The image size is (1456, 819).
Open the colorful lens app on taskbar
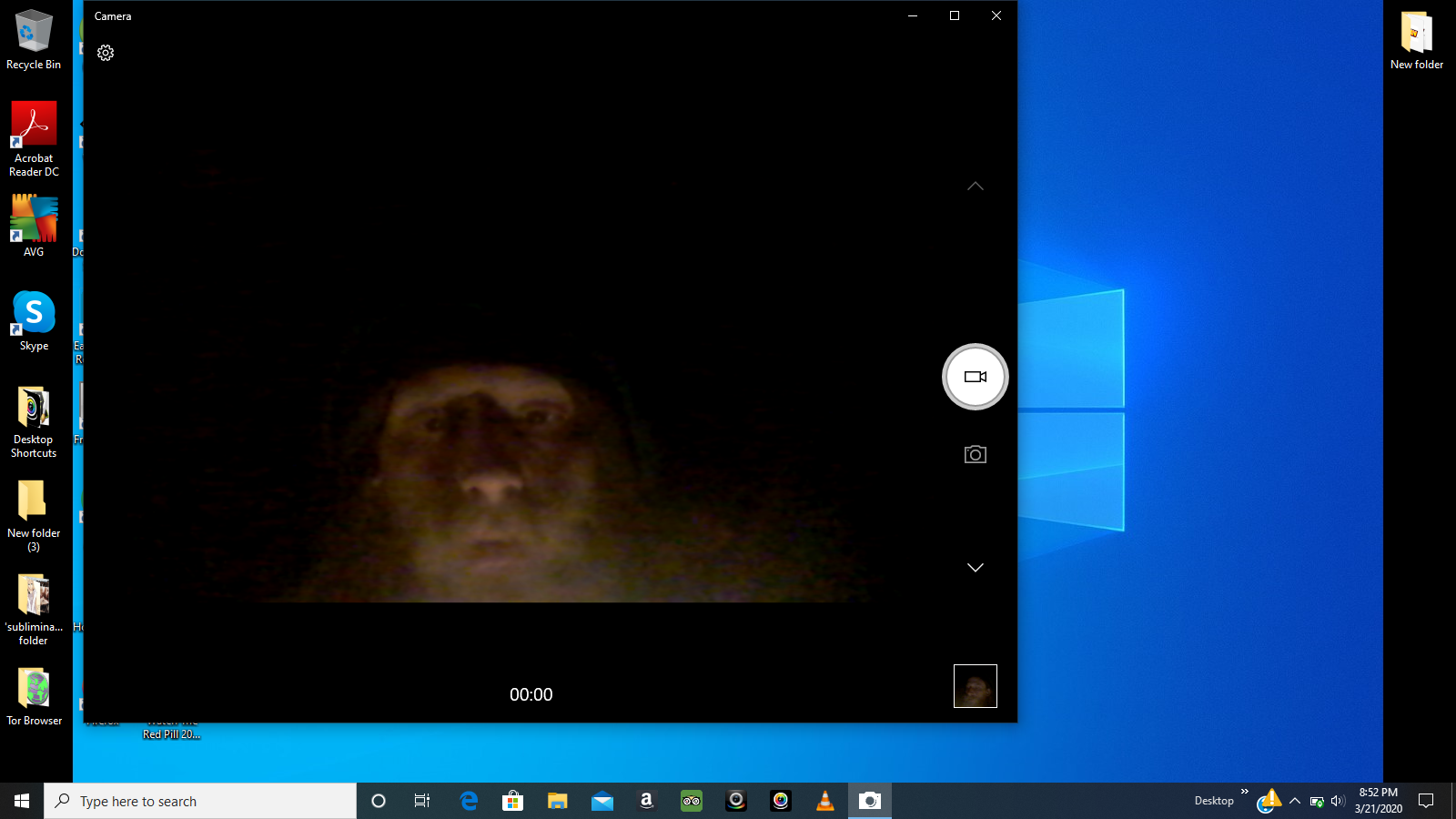click(x=781, y=801)
